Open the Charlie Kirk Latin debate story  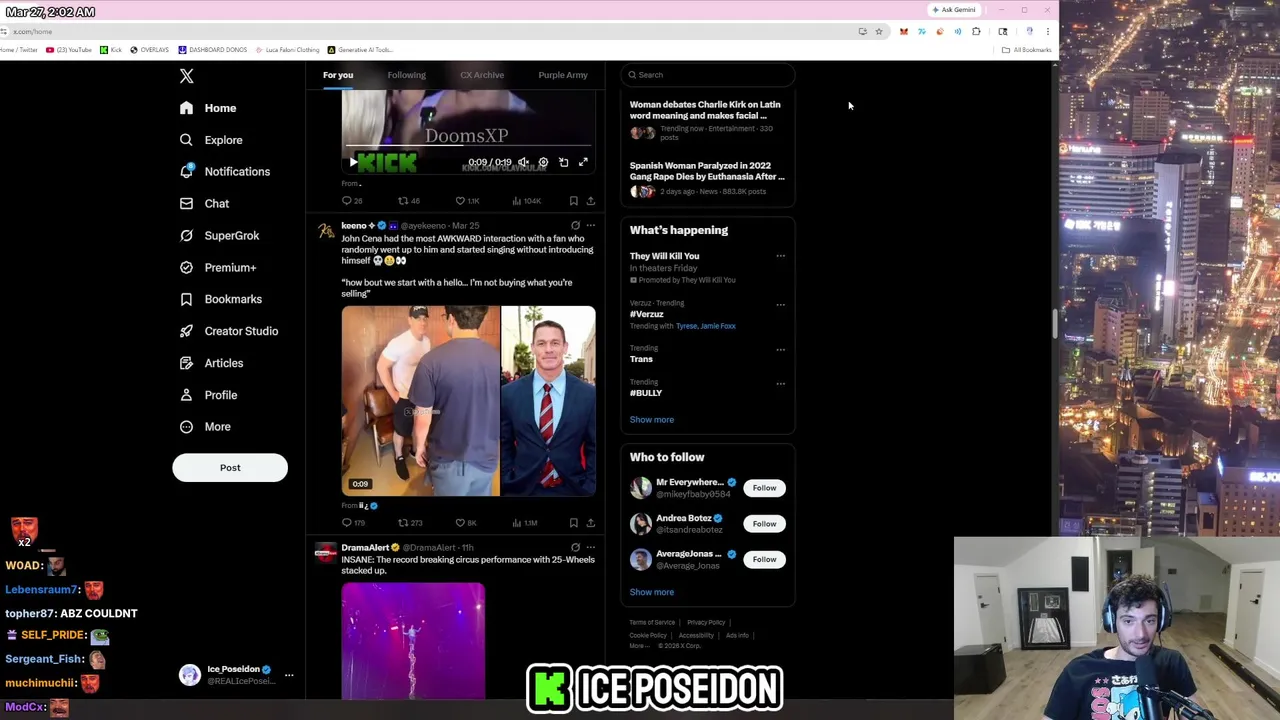click(708, 121)
